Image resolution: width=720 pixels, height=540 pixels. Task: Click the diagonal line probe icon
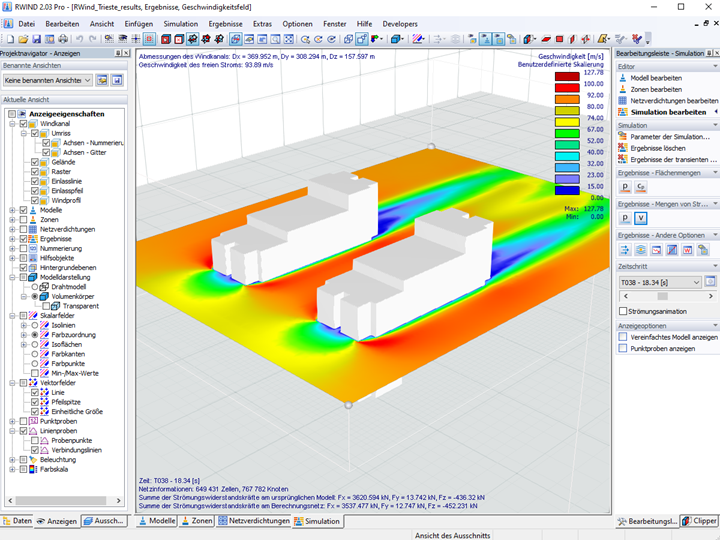coord(672,250)
